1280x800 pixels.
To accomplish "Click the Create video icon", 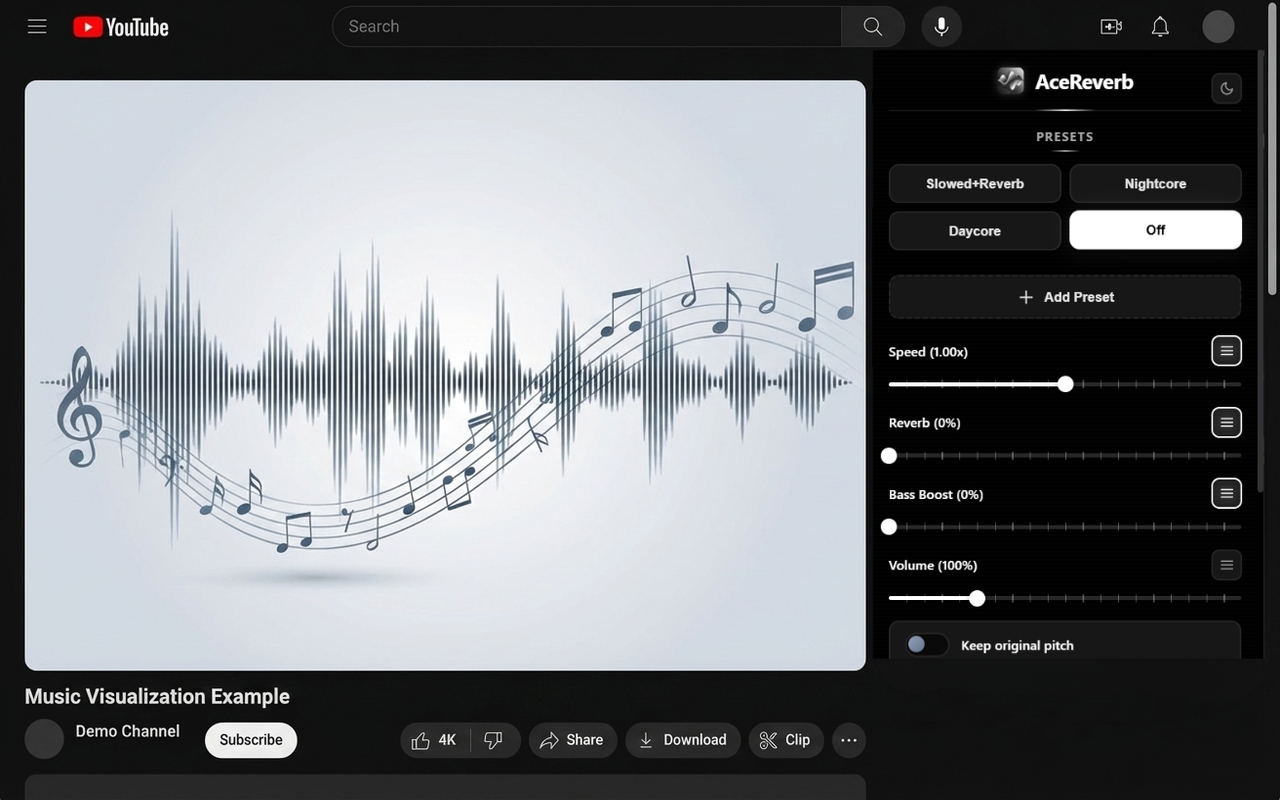I will [1111, 26].
